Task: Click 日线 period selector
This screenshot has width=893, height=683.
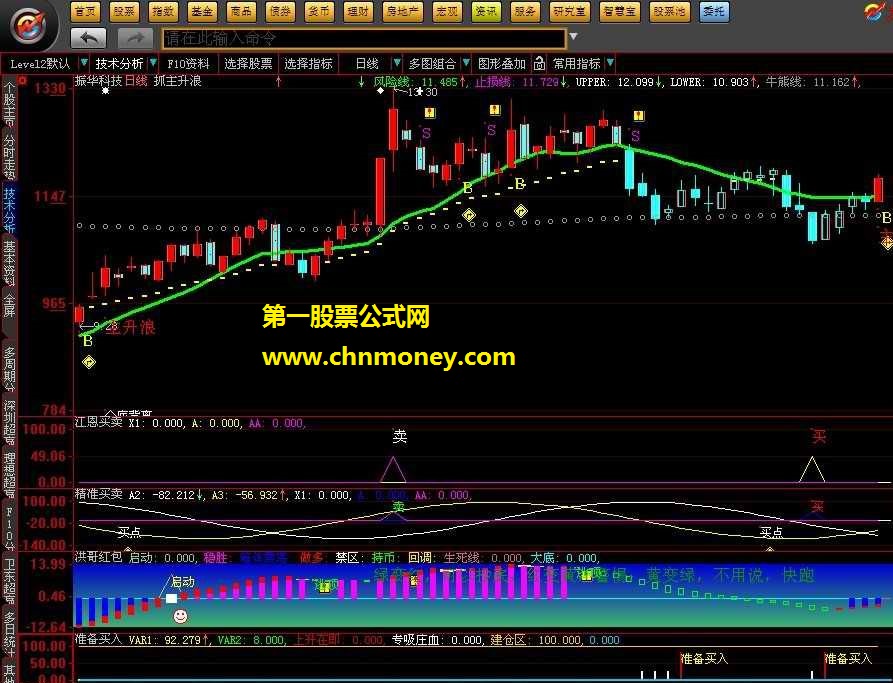Action: [x=366, y=63]
